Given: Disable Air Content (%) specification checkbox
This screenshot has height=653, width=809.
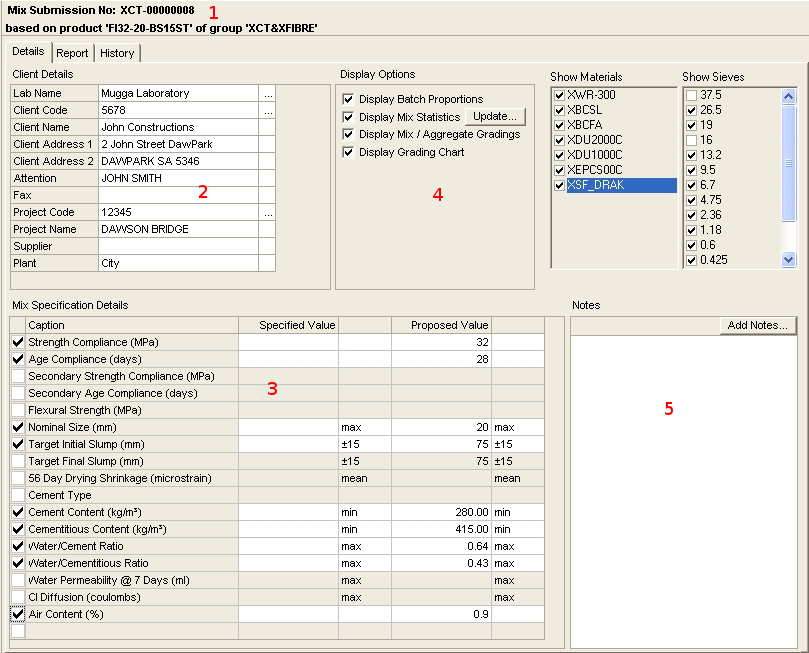Looking at the screenshot, I should [x=18, y=614].
